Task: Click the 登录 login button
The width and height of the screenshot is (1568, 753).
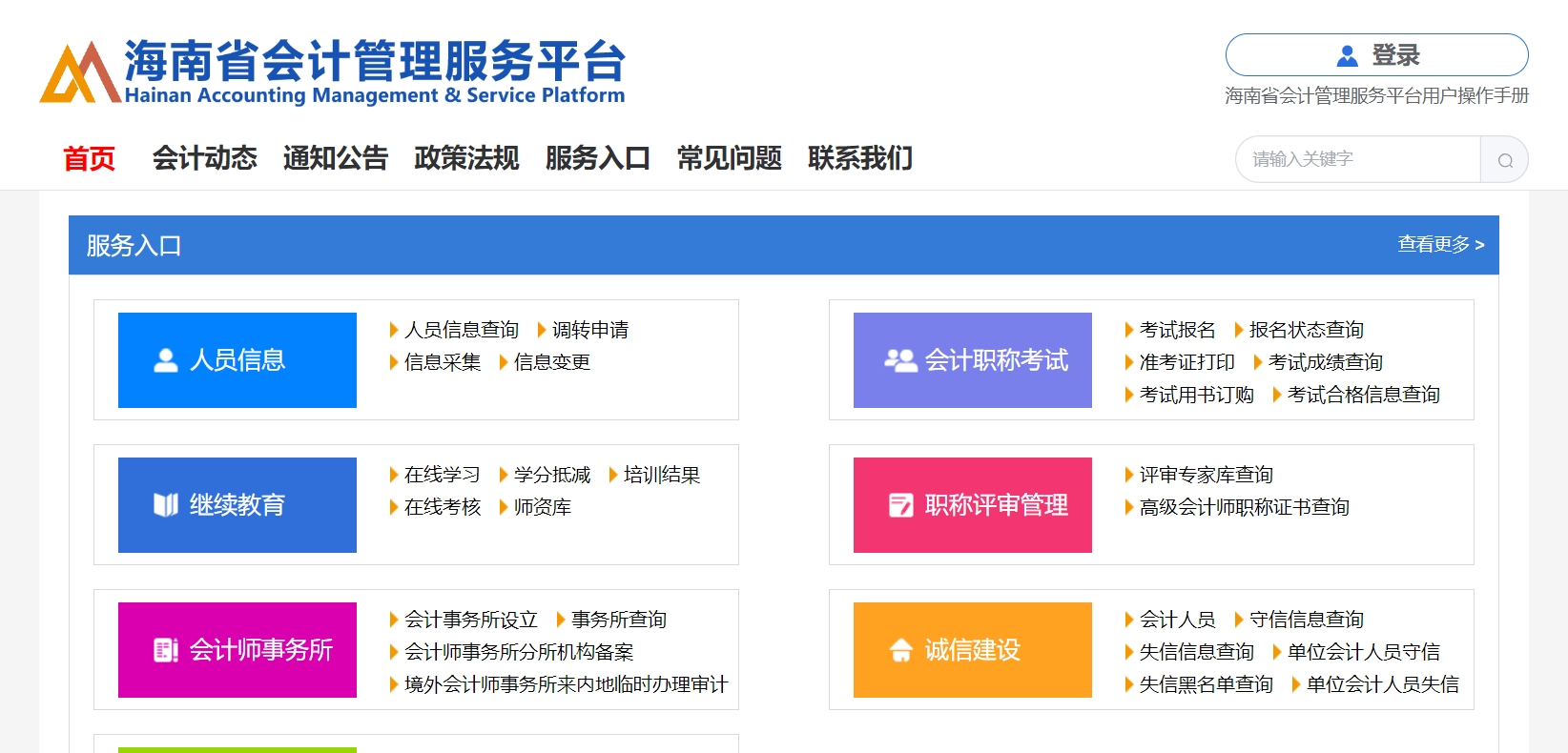Action: (x=1376, y=55)
